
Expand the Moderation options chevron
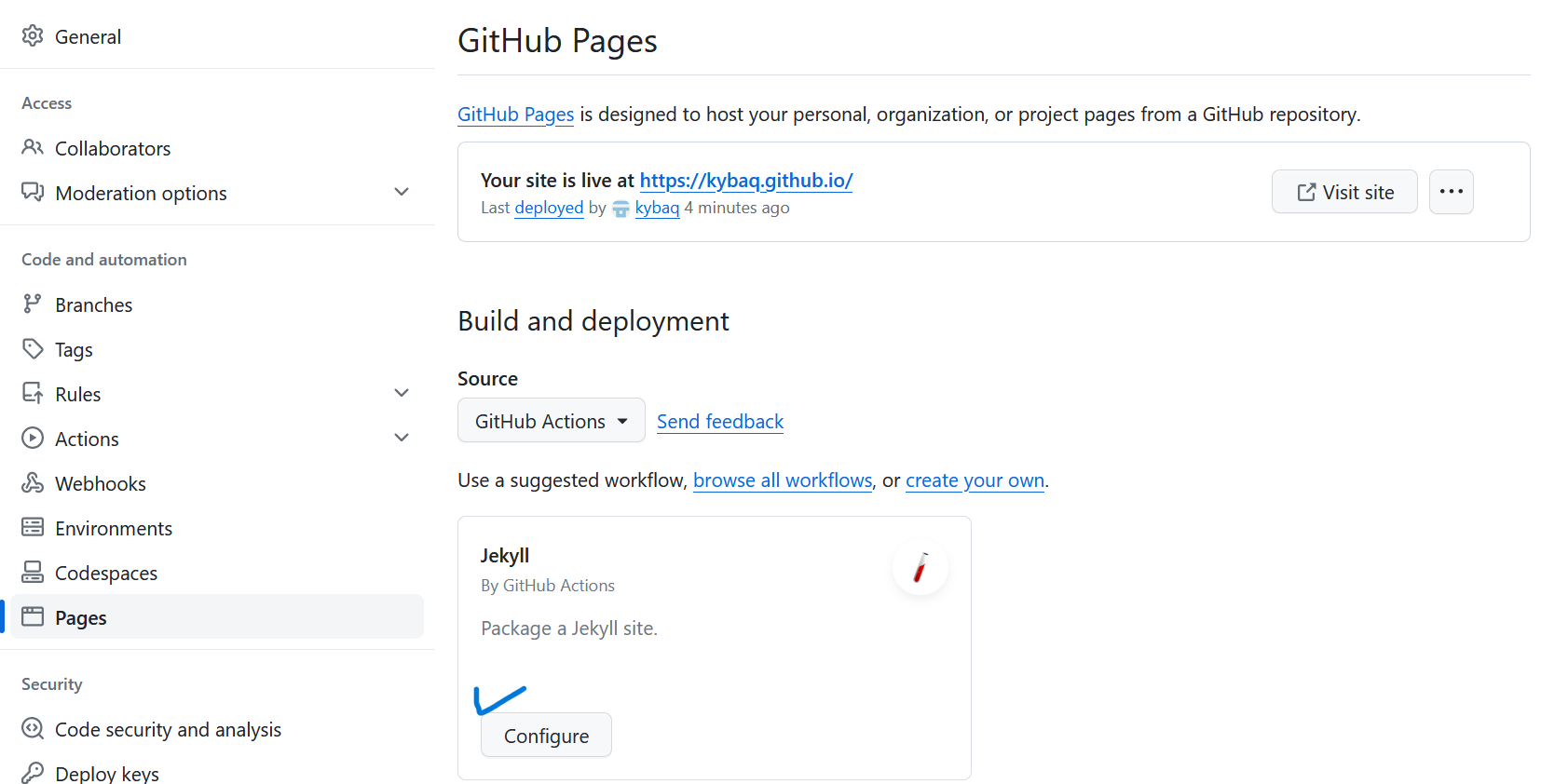402,192
